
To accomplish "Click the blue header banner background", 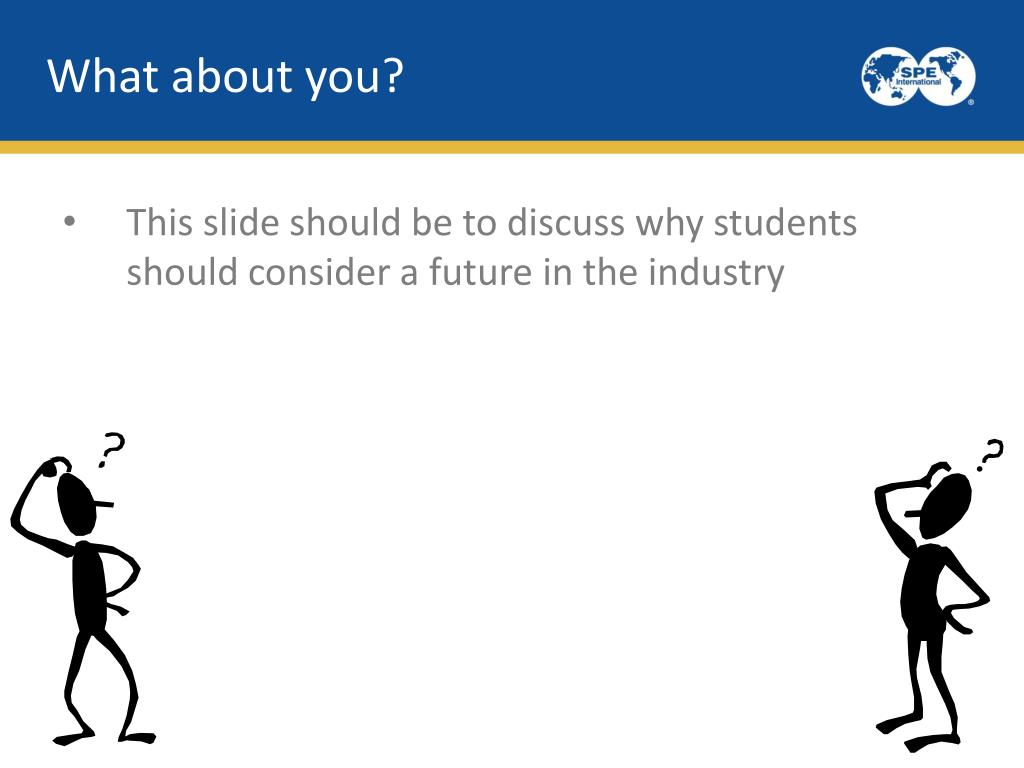I will pos(588,71).
